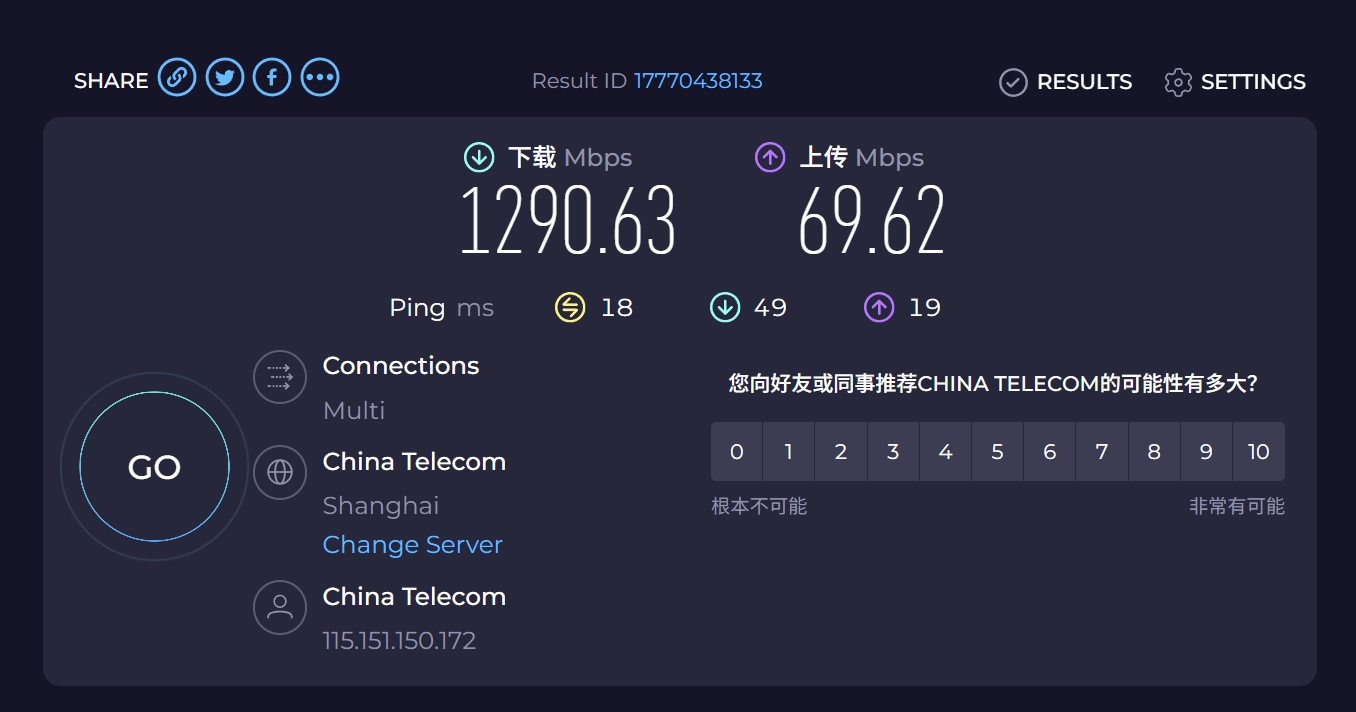Click the download arrow icon
The image size is (1356, 712).
click(x=479, y=157)
